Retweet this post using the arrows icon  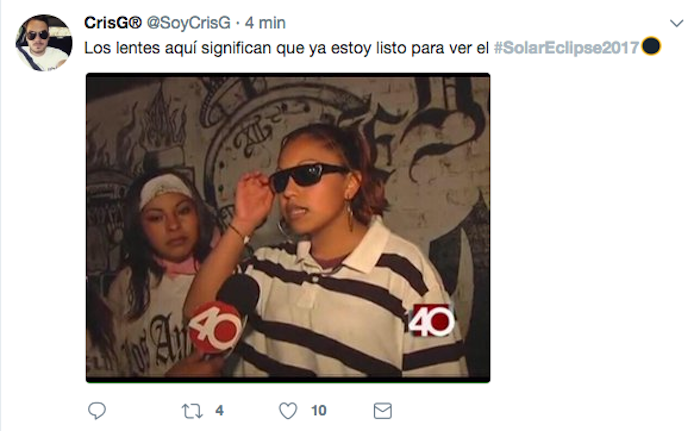[192, 411]
